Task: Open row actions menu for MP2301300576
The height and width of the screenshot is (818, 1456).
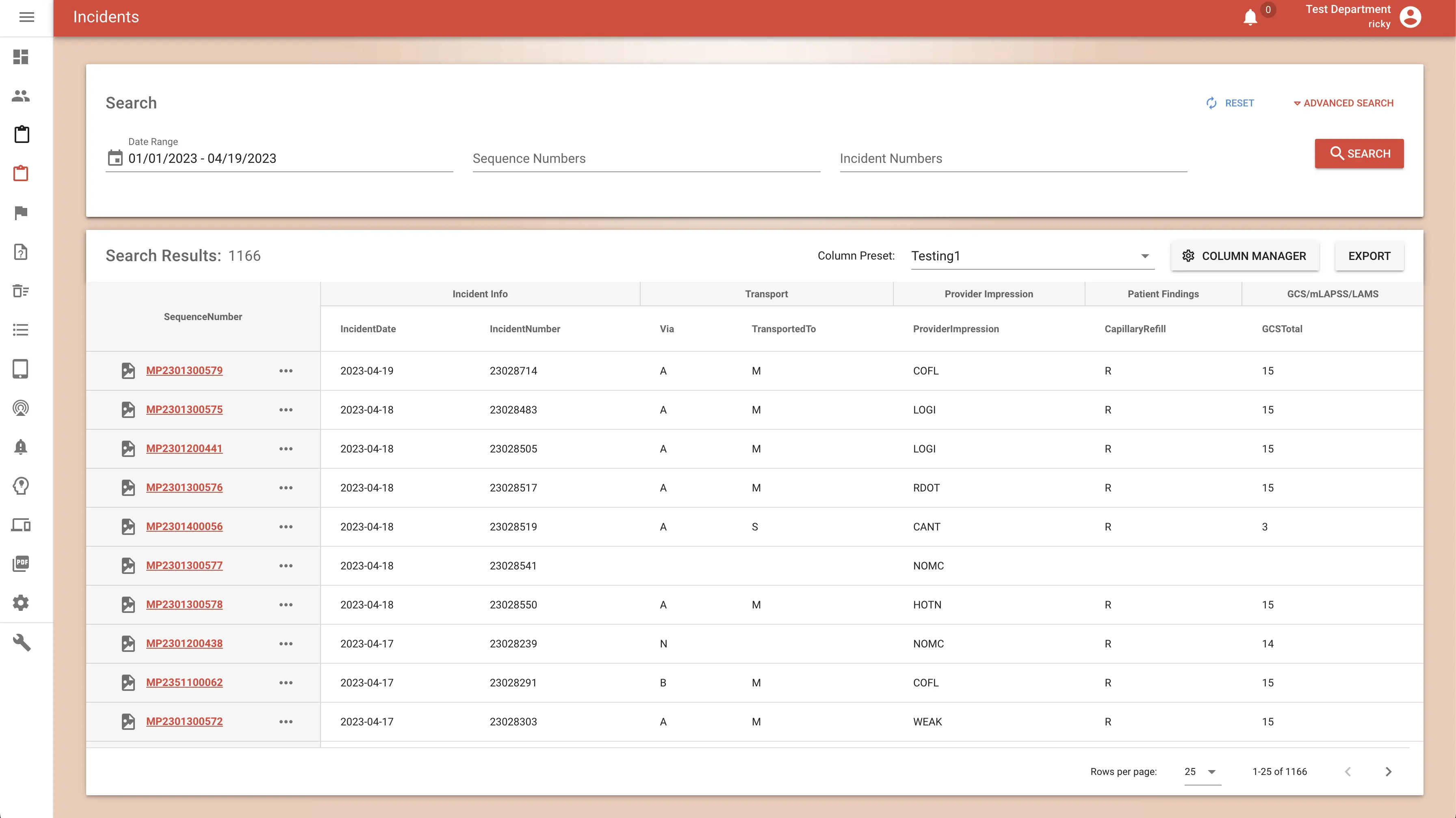Action: (x=286, y=487)
